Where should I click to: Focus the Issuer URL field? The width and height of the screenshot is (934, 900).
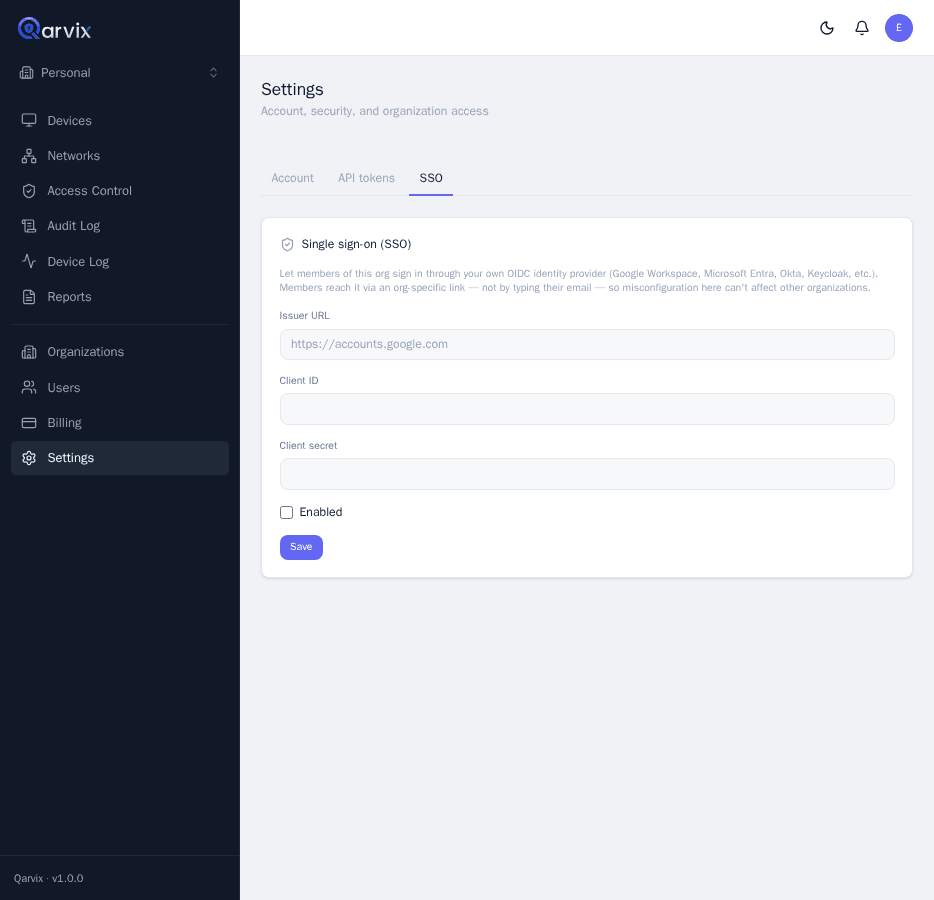point(587,344)
